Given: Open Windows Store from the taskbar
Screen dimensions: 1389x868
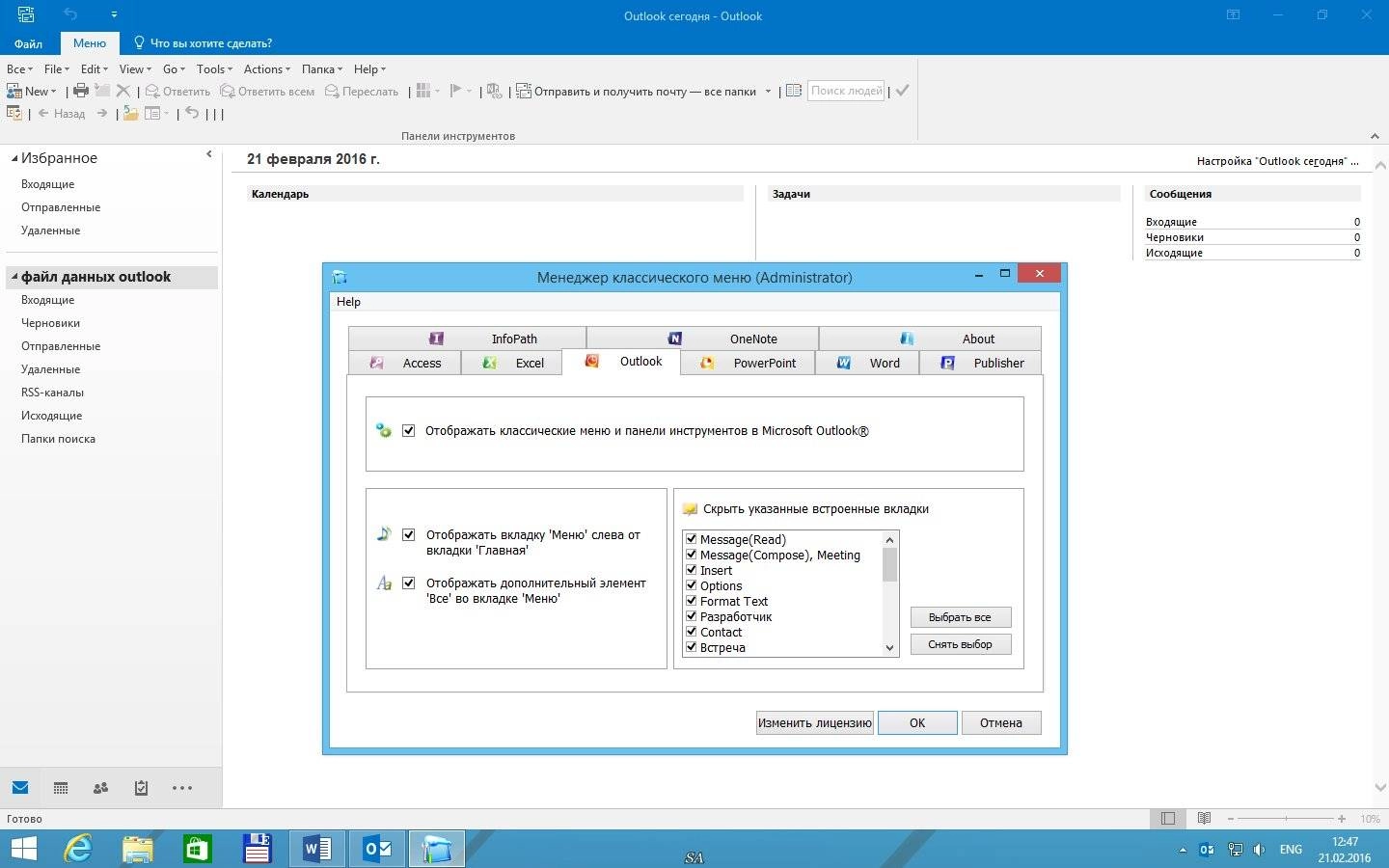Looking at the screenshot, I should click(198, 849).
